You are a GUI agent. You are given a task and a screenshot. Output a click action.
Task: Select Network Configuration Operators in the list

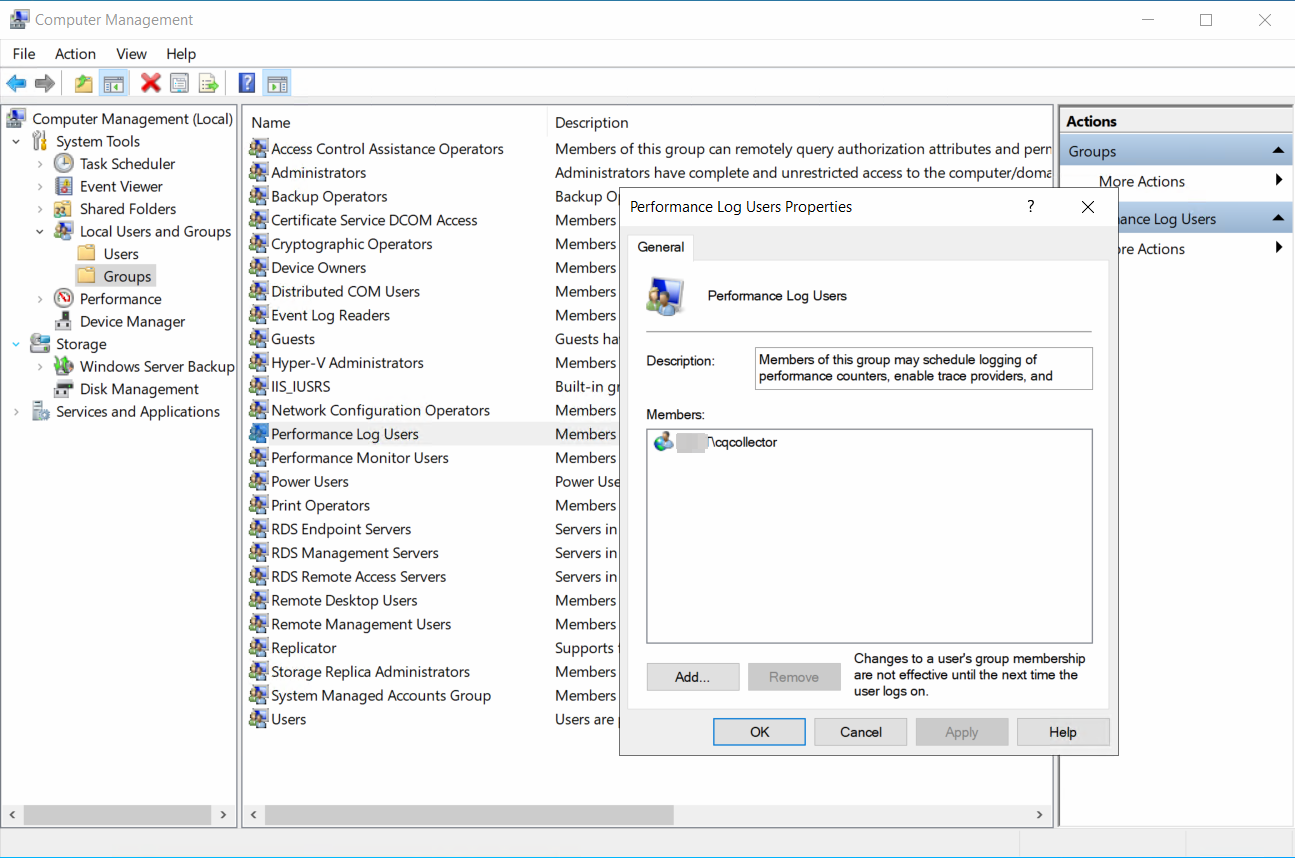[380, 410]
